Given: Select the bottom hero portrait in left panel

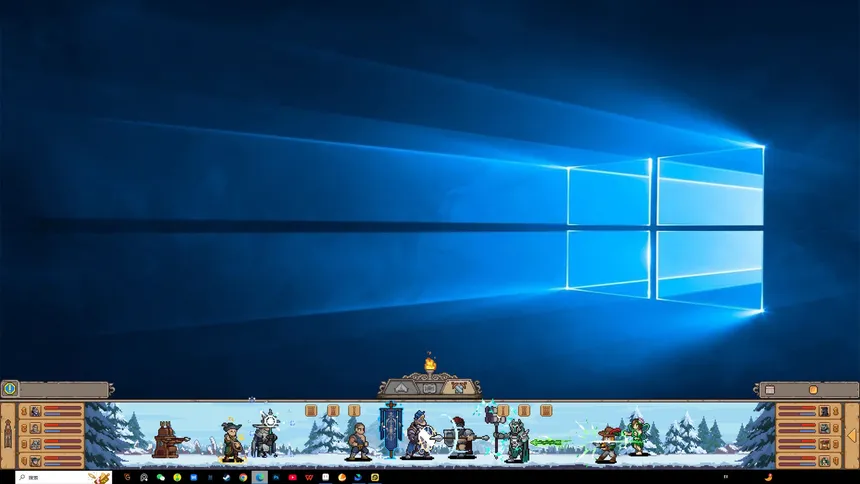Looking at the screenshot, I should 35,461.
